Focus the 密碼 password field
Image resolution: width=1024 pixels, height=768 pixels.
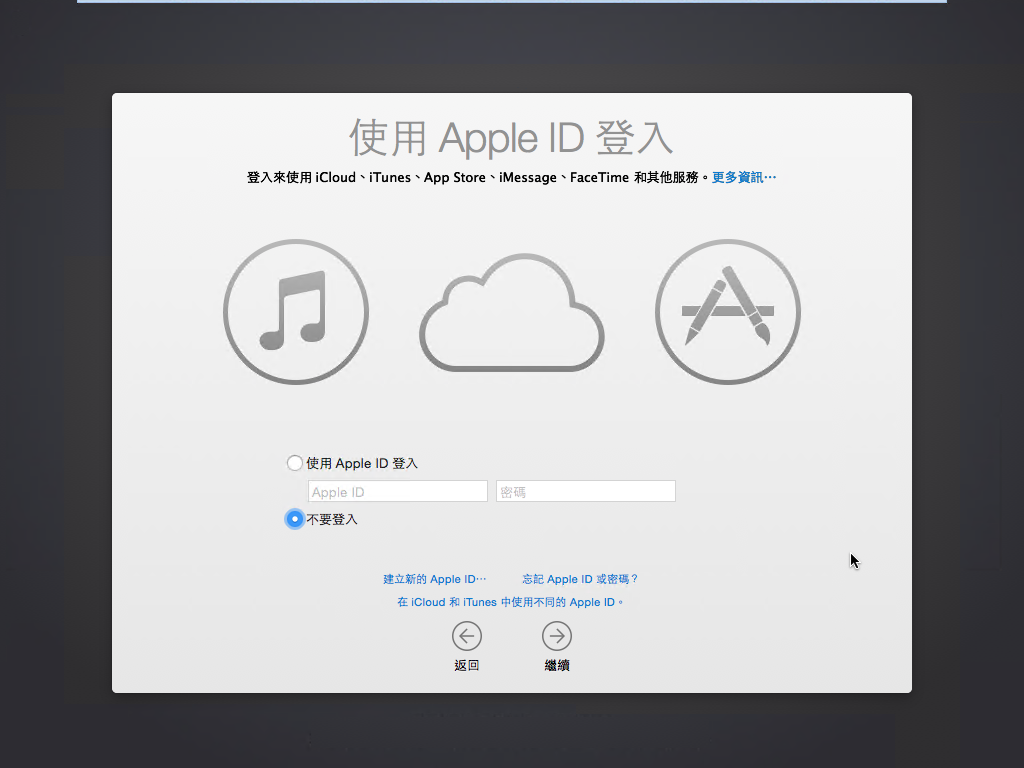[586, 491]
